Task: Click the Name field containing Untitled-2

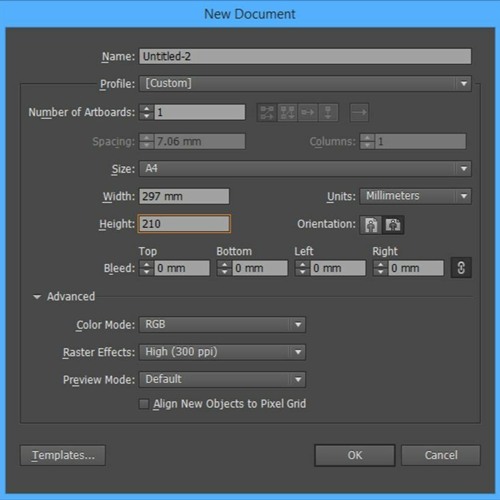Action: (305, 56)
